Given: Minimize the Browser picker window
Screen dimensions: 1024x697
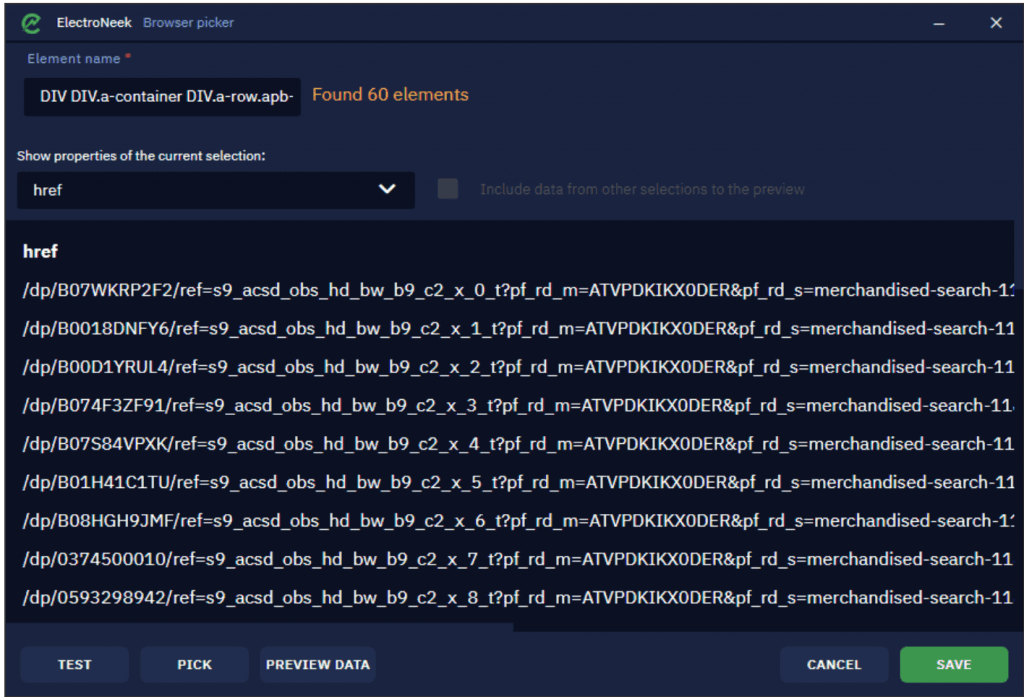Looking at the screenshot, I should click(938, 24).
